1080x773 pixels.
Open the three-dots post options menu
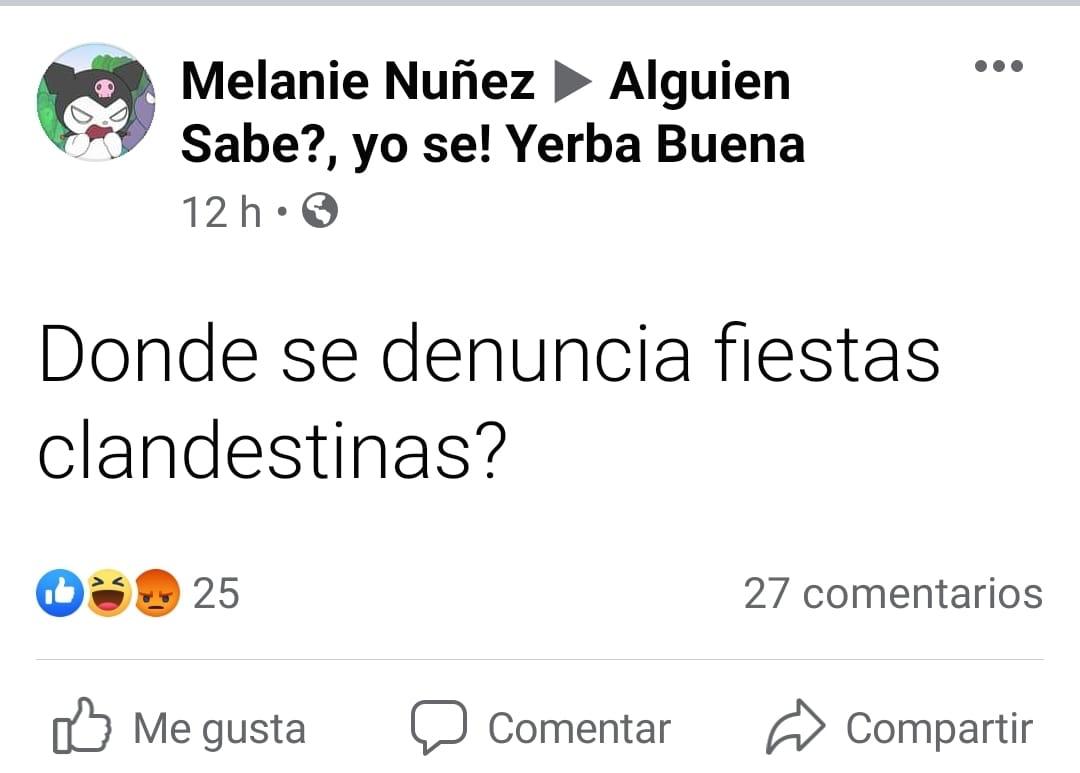(x=999, y=66)
